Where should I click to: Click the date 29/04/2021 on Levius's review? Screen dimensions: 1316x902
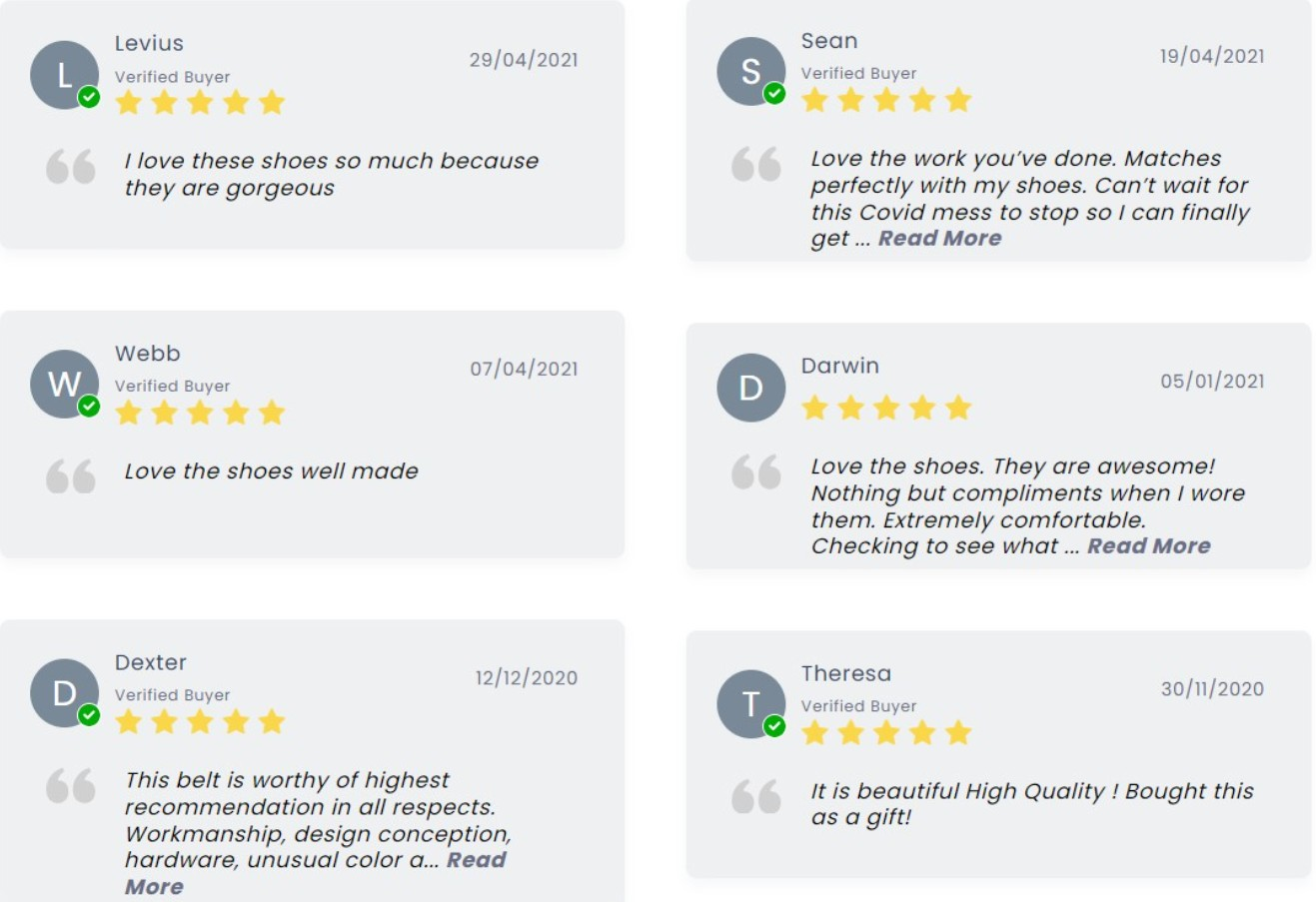click(524, 60)
